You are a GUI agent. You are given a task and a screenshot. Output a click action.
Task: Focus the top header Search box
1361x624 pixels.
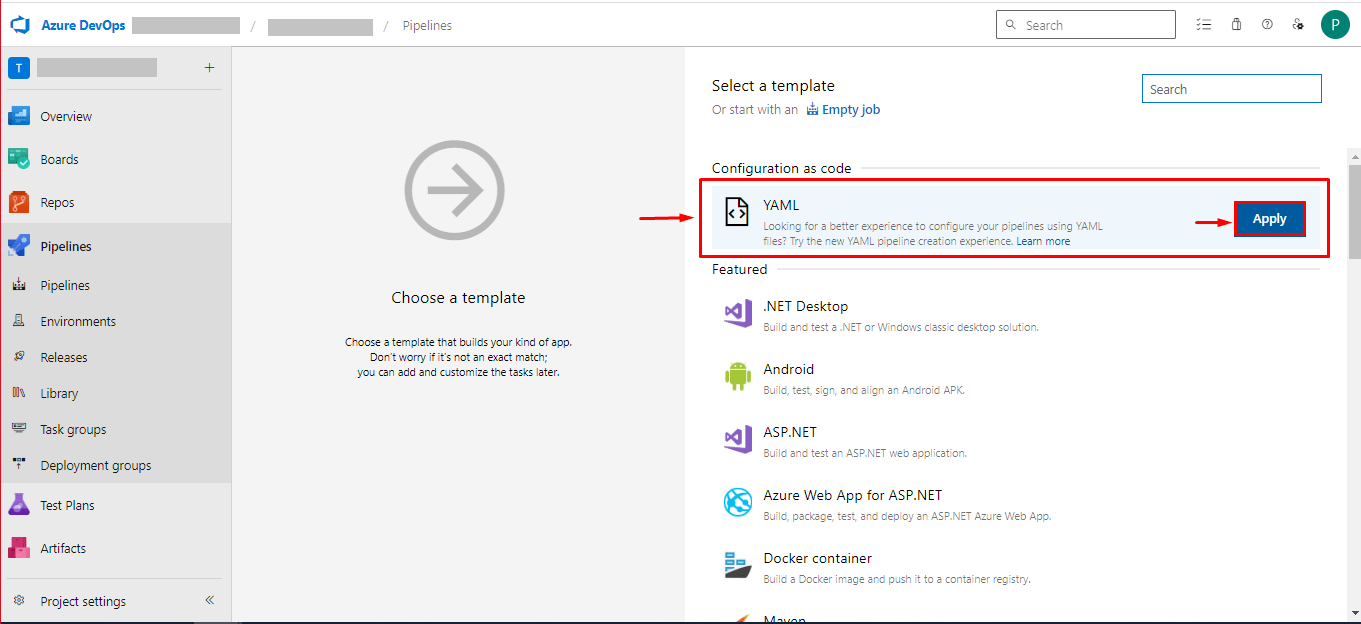coord(1086,25)
